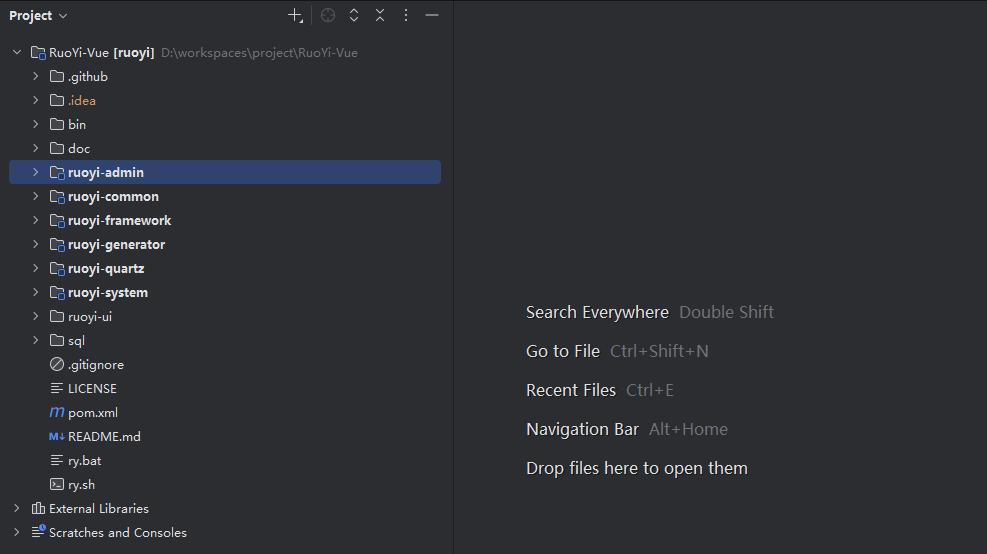
Task: Expand the External Libraries node
Action: 16,508
